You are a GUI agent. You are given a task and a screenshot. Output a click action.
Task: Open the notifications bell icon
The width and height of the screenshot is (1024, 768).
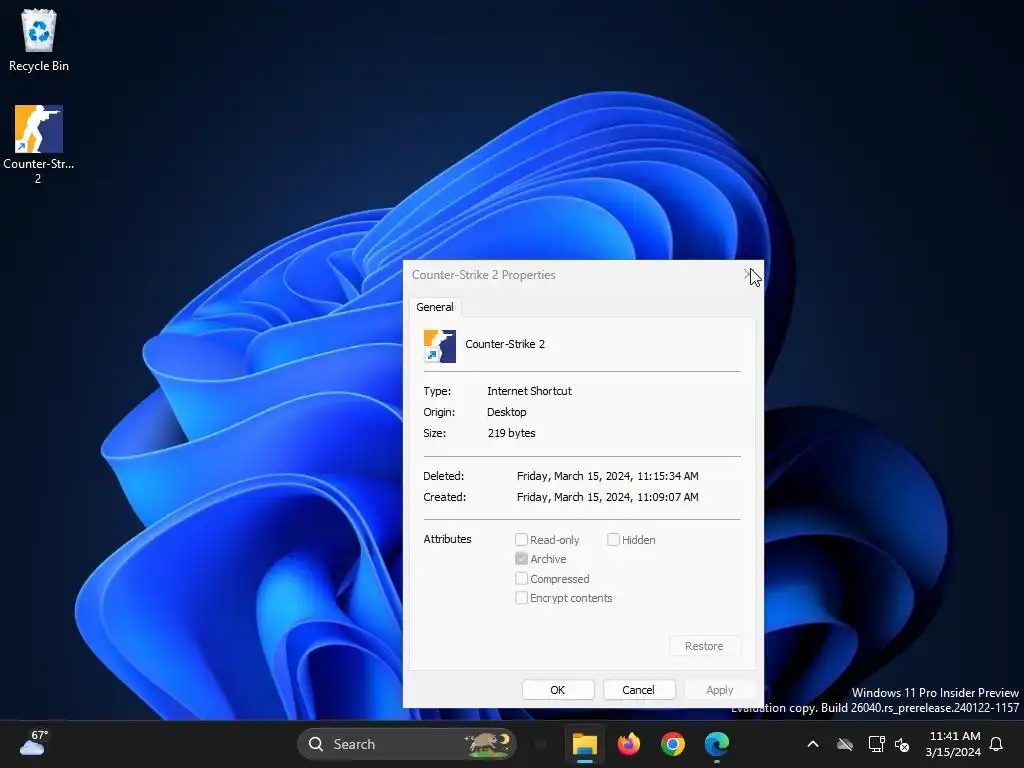click(x=996, y=744)
